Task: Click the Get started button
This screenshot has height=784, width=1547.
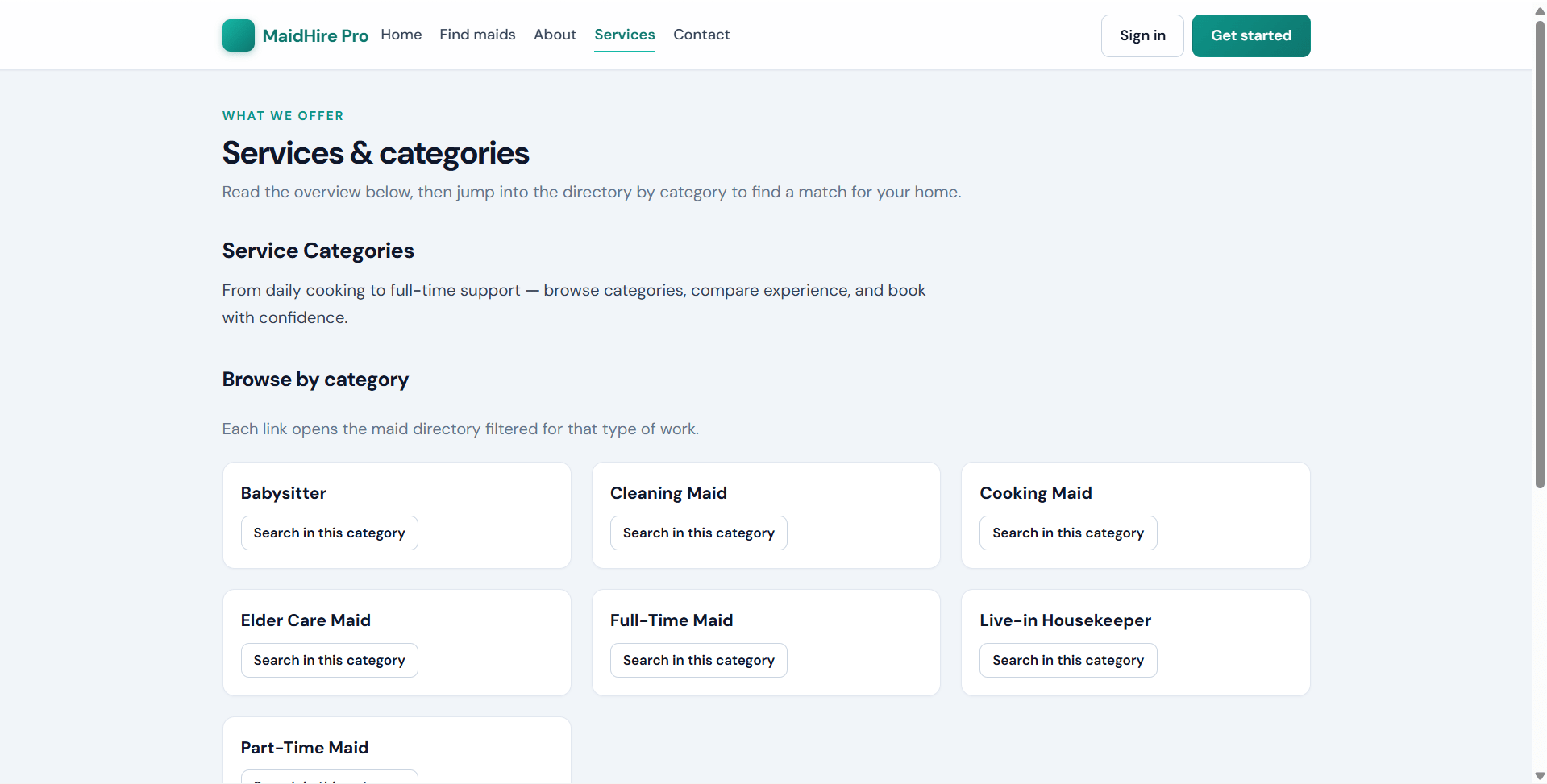Action: (1251, 35)
